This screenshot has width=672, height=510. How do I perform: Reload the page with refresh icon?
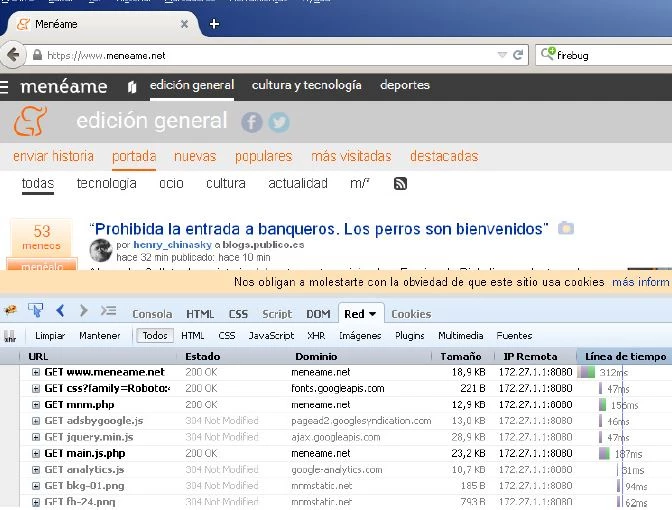click(518, 55)
